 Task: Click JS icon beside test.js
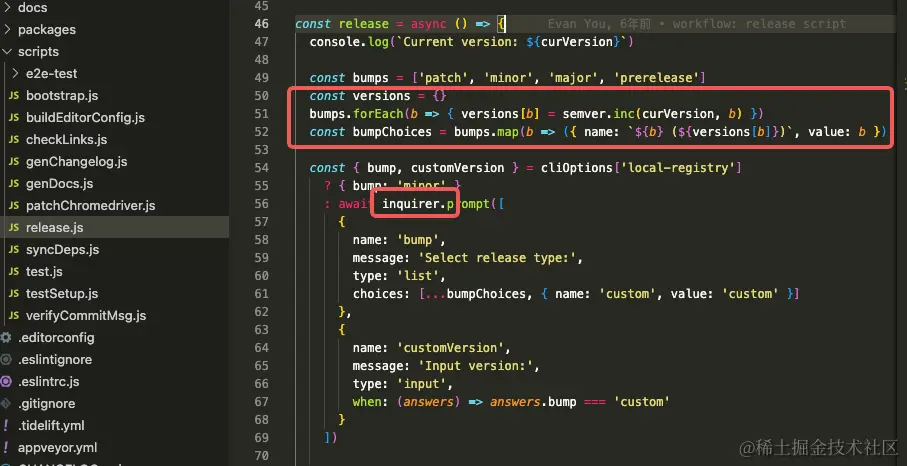(14, 271)
